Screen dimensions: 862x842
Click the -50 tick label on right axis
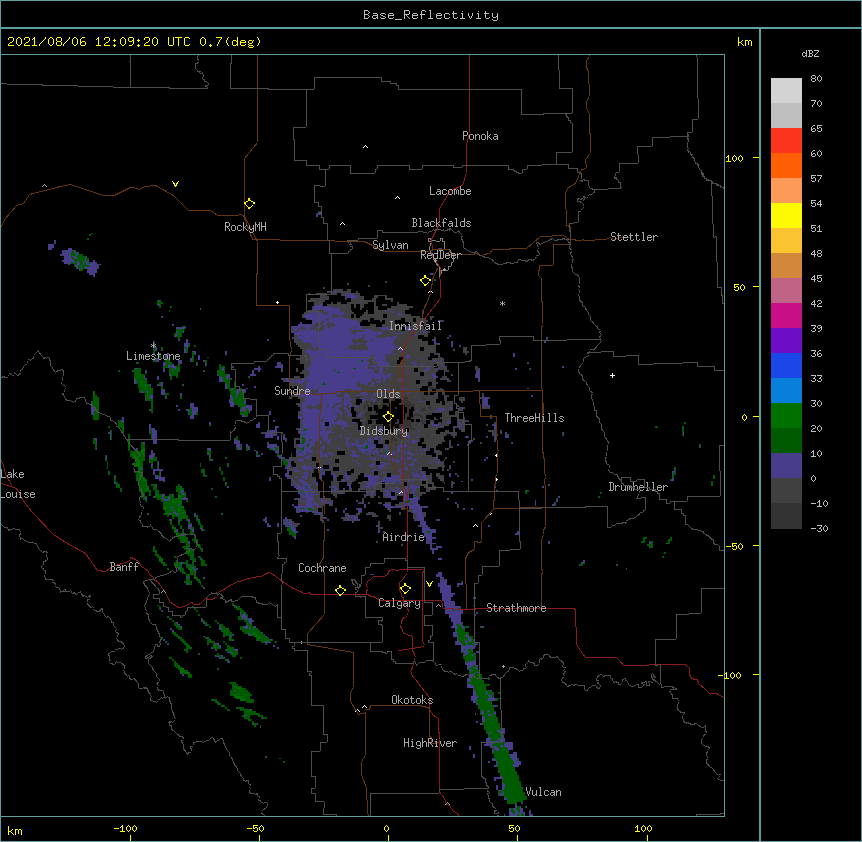[734, 546]
